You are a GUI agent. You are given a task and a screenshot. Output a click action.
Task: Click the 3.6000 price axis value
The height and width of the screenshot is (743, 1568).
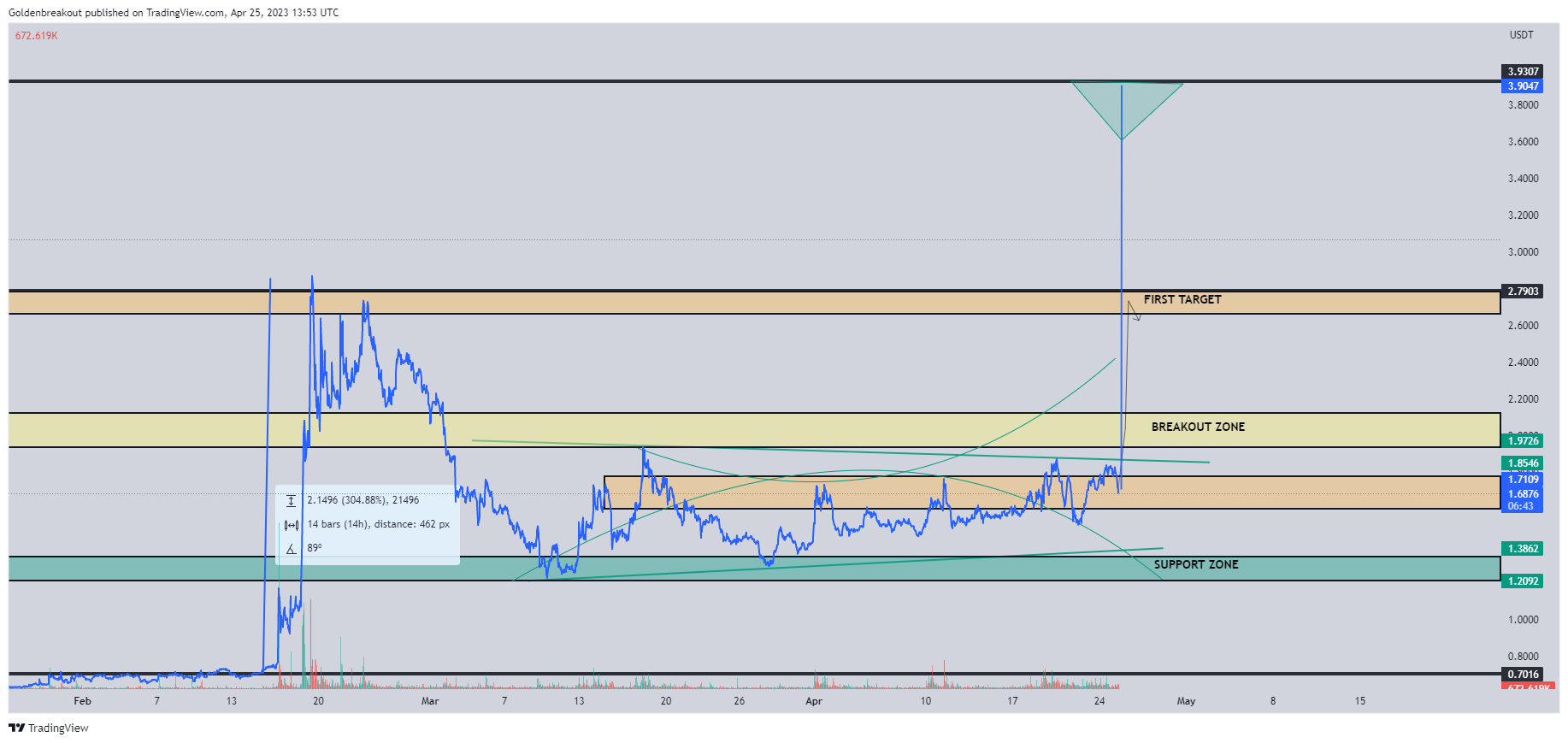pyautogui.click(x=1523, y=142)
